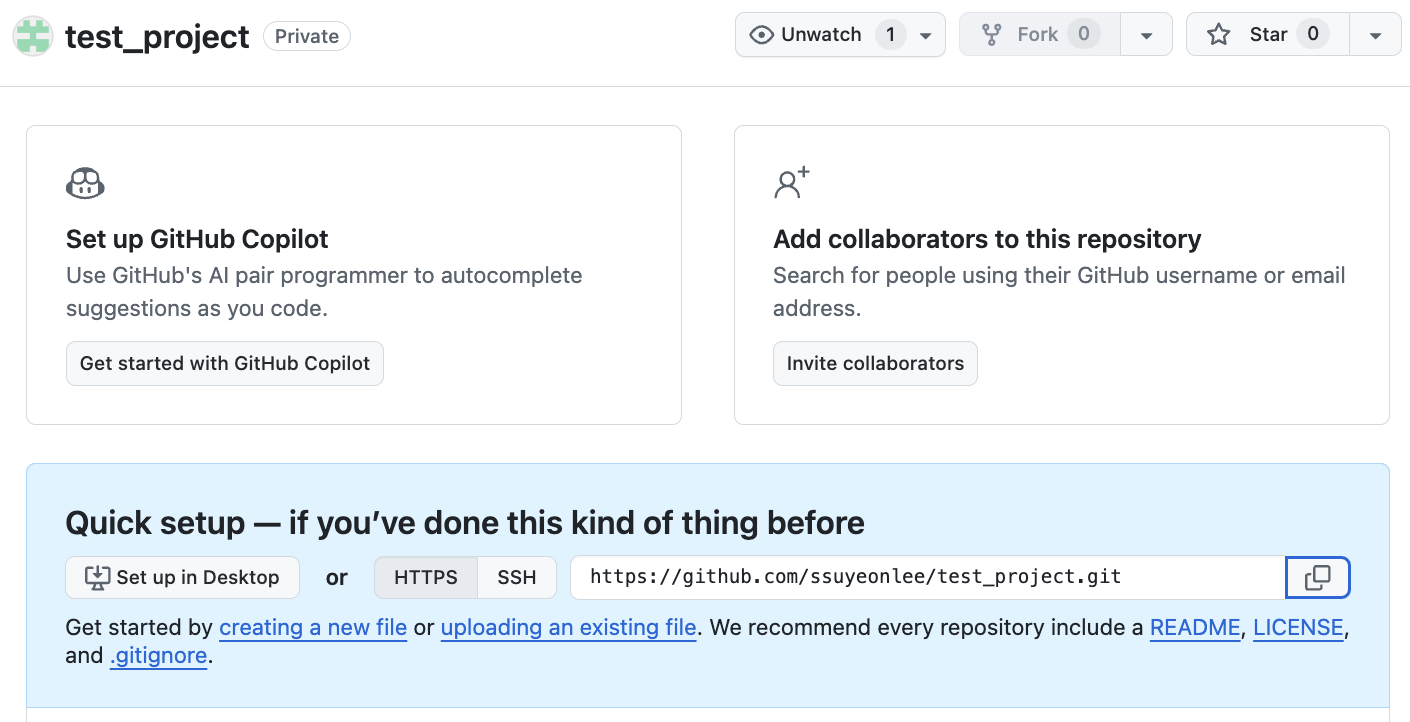Click the fork icon on Fork button
1410x722 pixels.
(x=991, y=35)
